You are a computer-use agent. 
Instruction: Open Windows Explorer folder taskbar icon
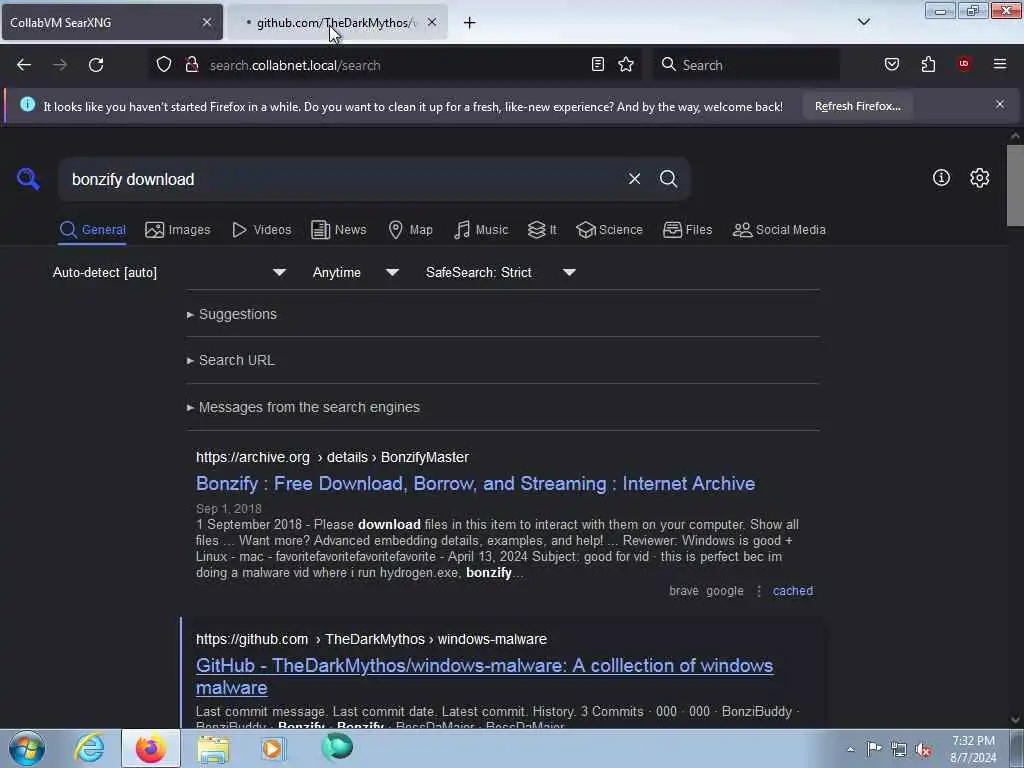[213, 748]
